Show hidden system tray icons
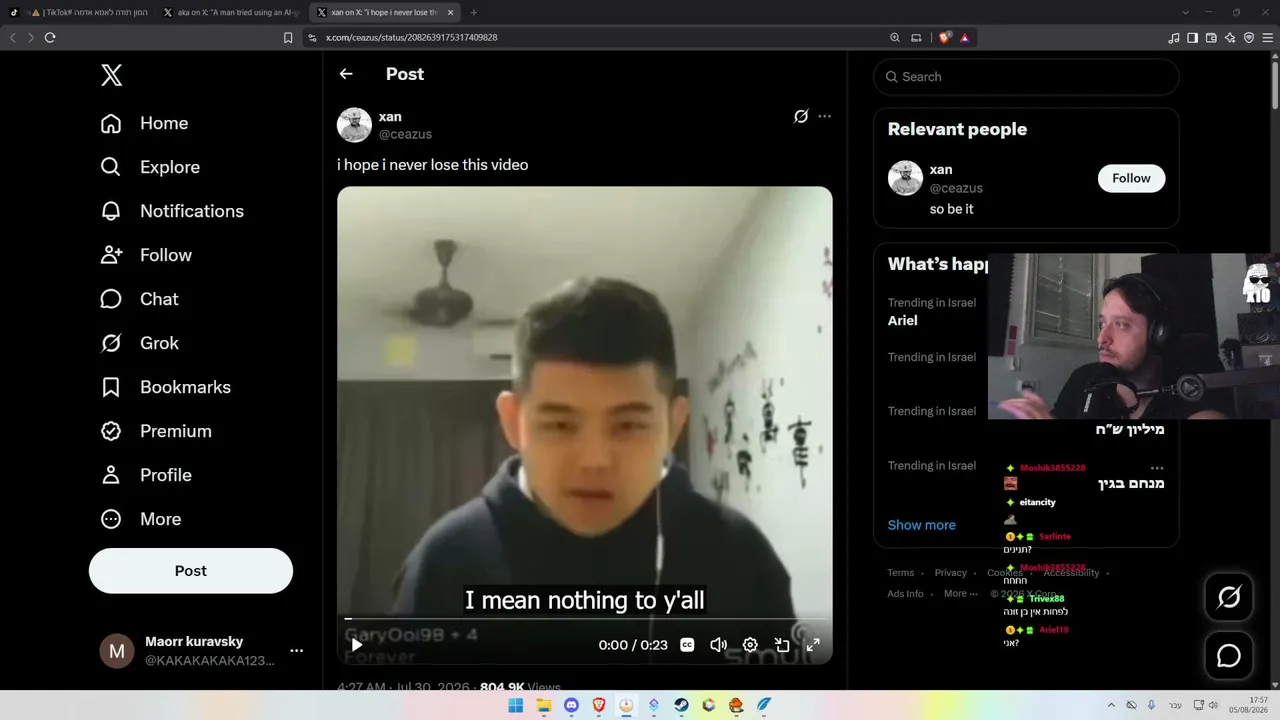The height and width of the screenshot is (720, 1280). tap(1111, 705)
